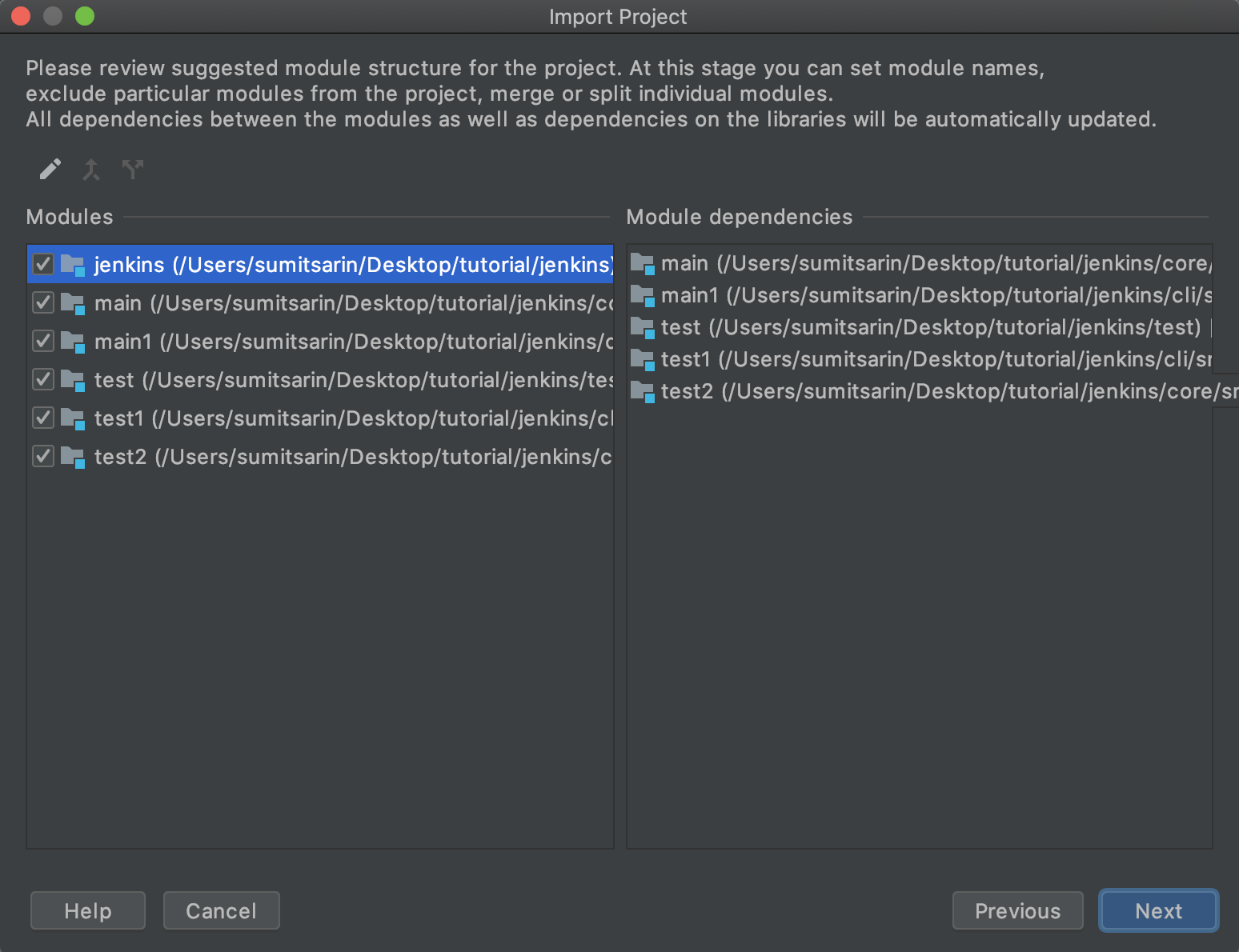Uncheck the jenkins module checkbox
The height and width of the screenshot is (952, 1239).
pyautogui.click(x=43, y=264)
